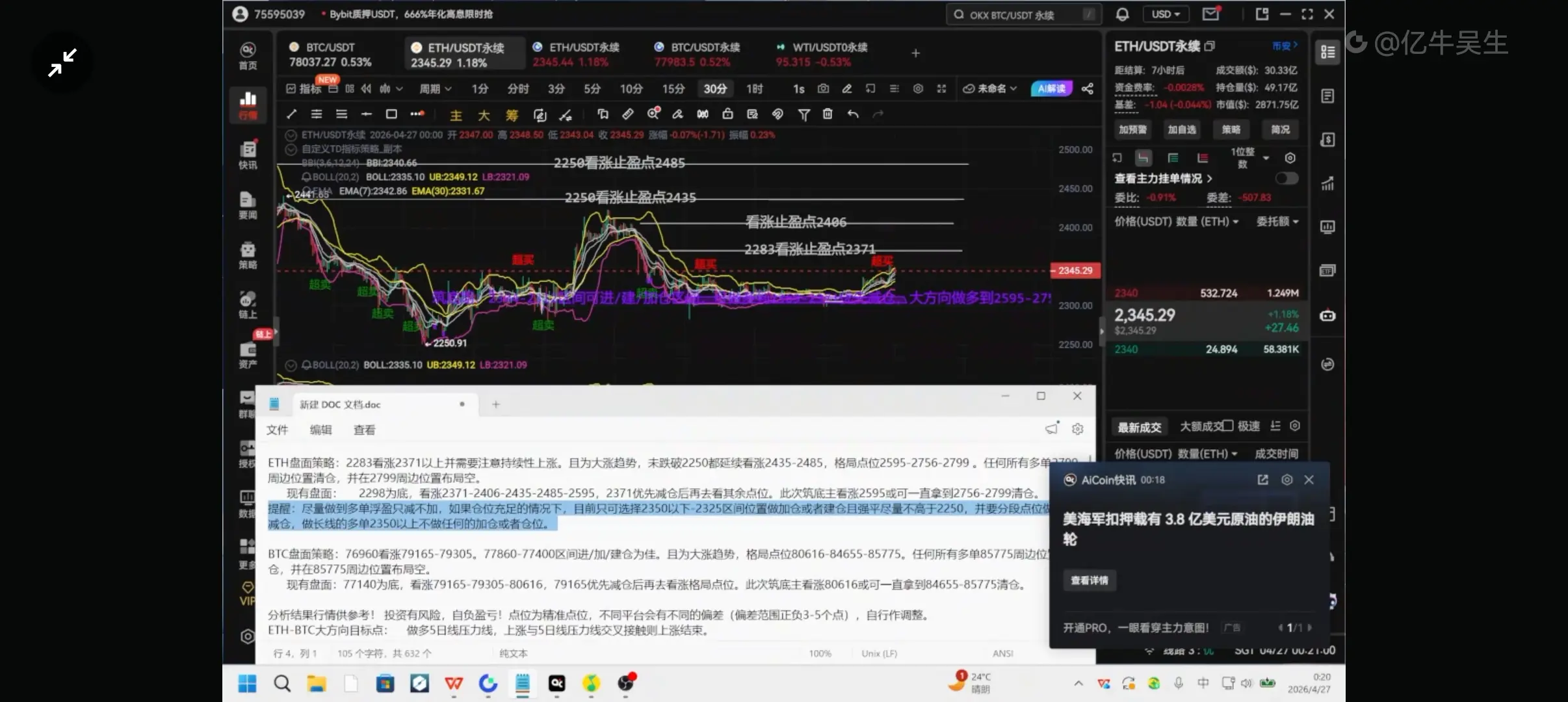Open the robot assistant icon in right sidebar
This screenshot has height=702, width=1568.
click(x=1327, y=316)
